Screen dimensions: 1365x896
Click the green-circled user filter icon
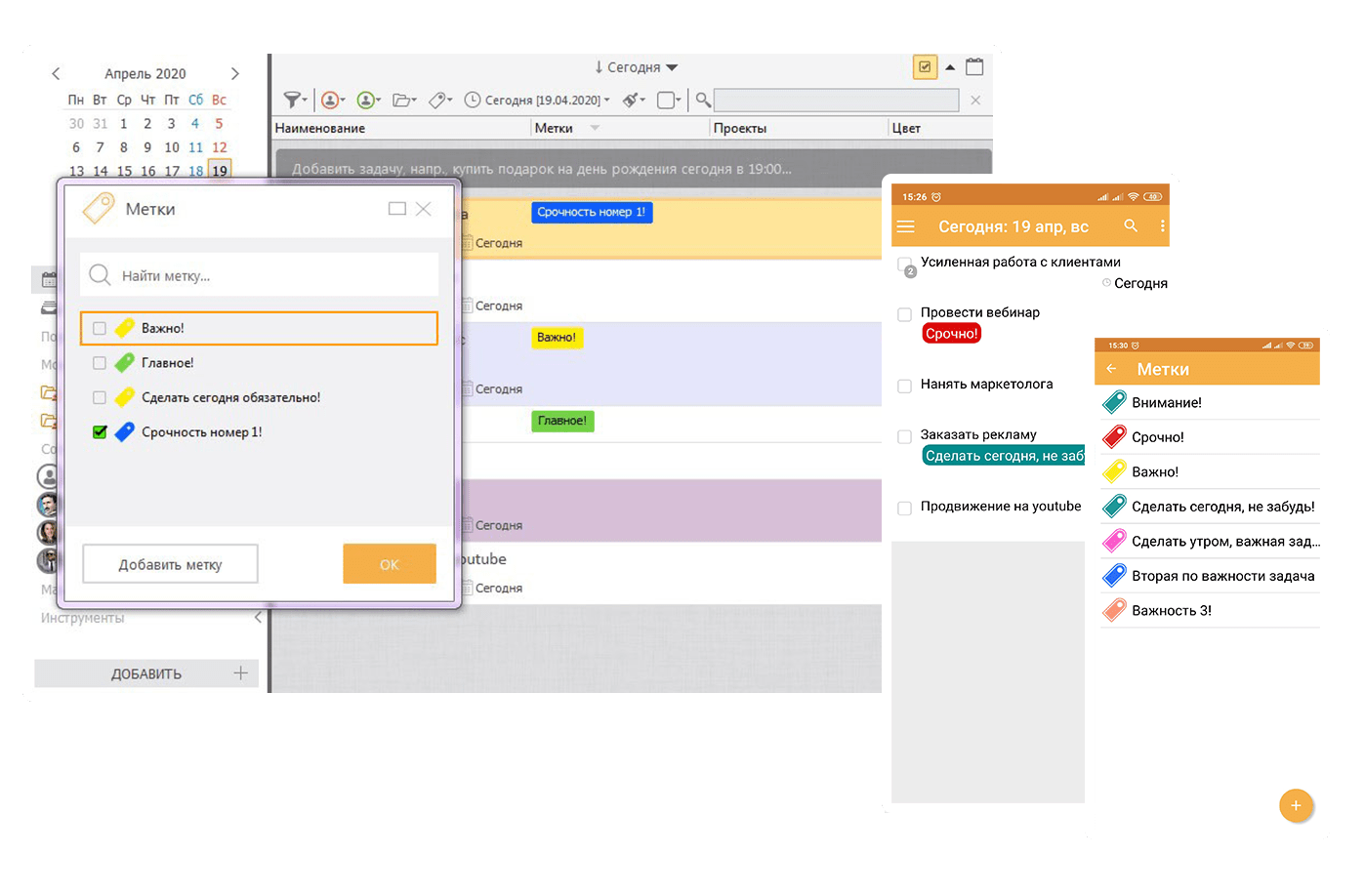pos(367,100)
